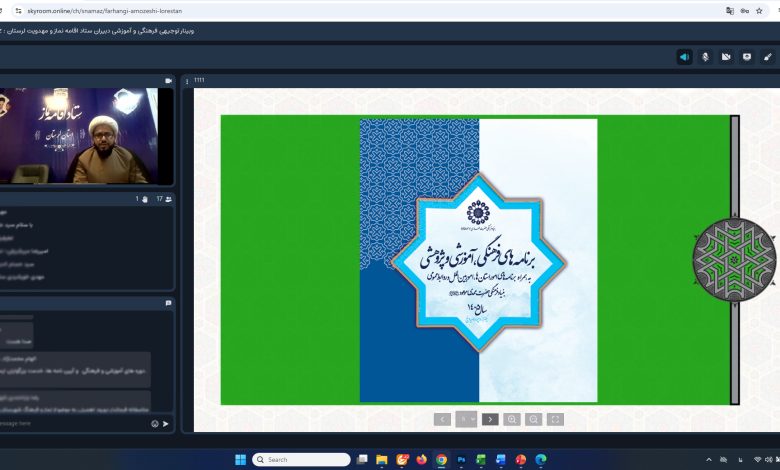The image size is (780, 470).
Task: Click the video panel camera icon
Action: coord(168,80)
